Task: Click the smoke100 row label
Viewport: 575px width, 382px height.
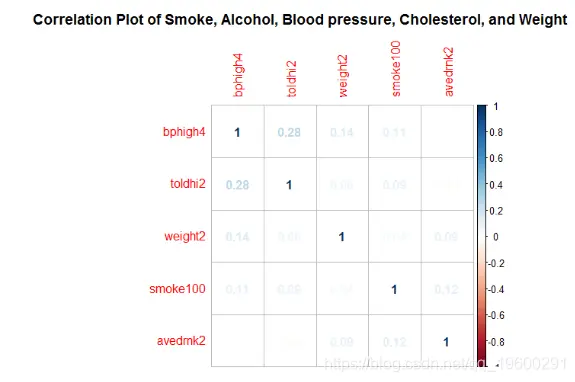Action: pyautogui.click(x=177, y=289)
